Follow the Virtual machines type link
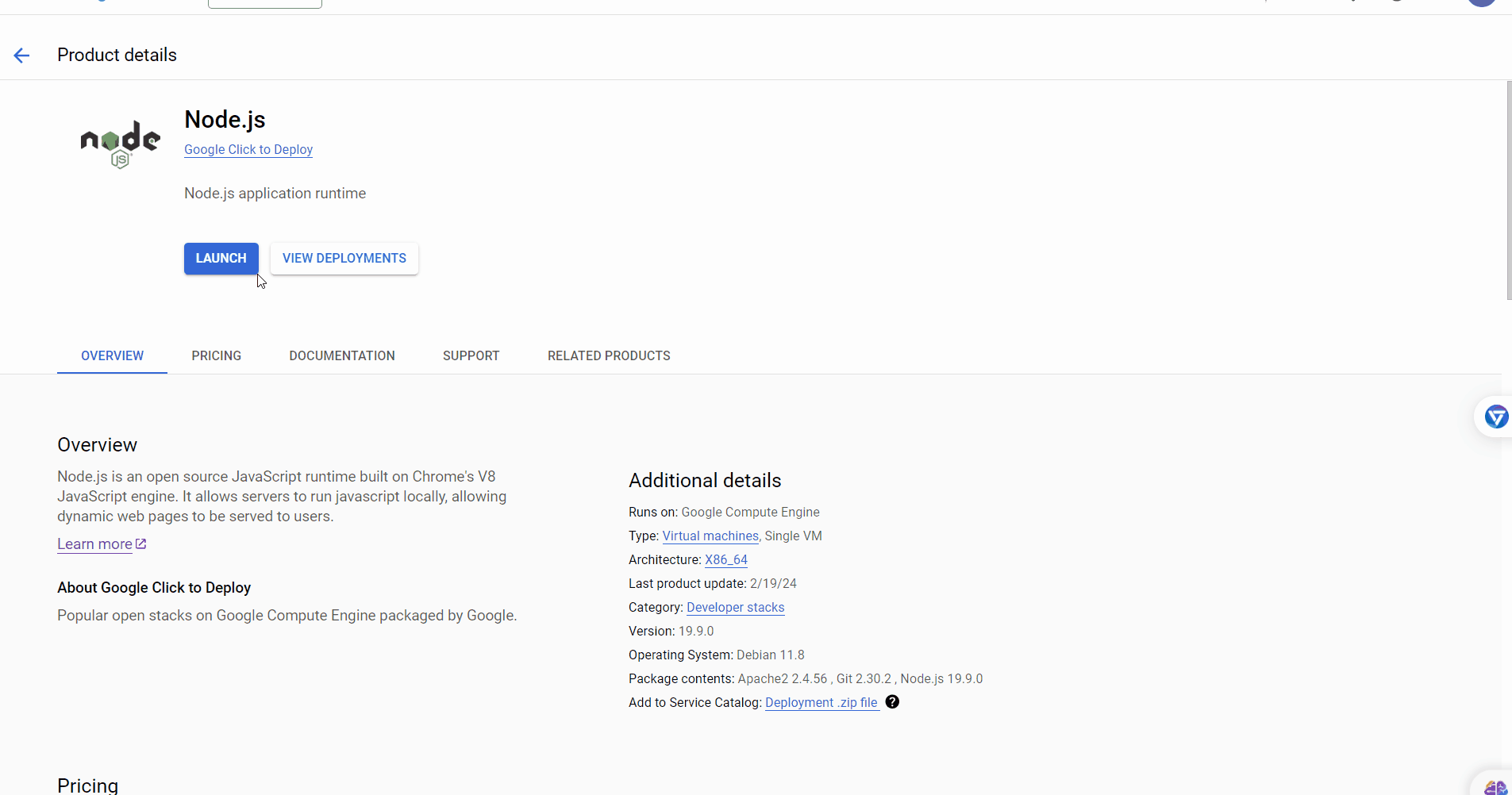Image resolution: width=1512 pixels, height=795 pixels. click(x=710, y=536)
